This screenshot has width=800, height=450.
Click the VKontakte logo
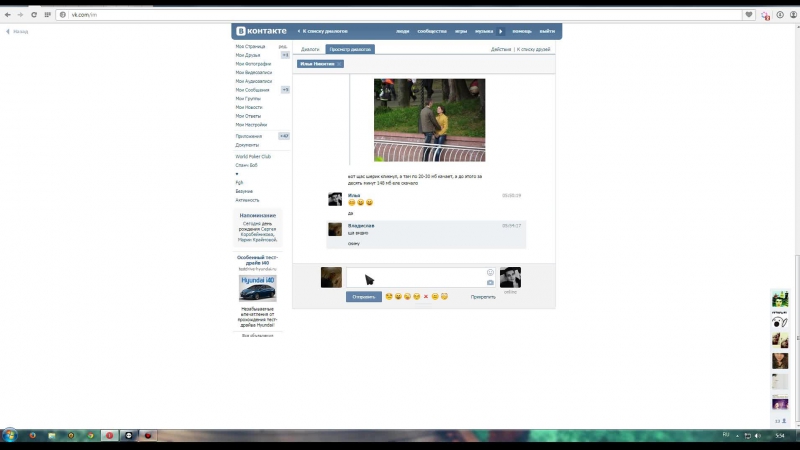pos(261,31)
